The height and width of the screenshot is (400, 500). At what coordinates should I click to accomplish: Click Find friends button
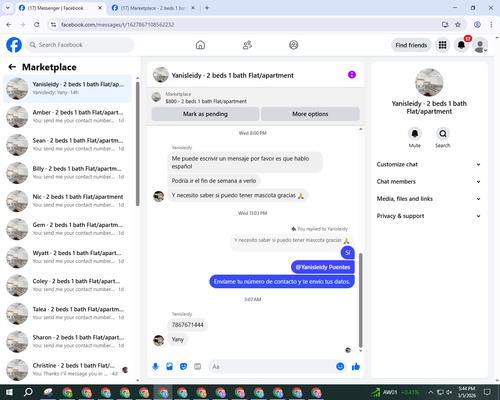pyautogui.click(x=411, y=45)
